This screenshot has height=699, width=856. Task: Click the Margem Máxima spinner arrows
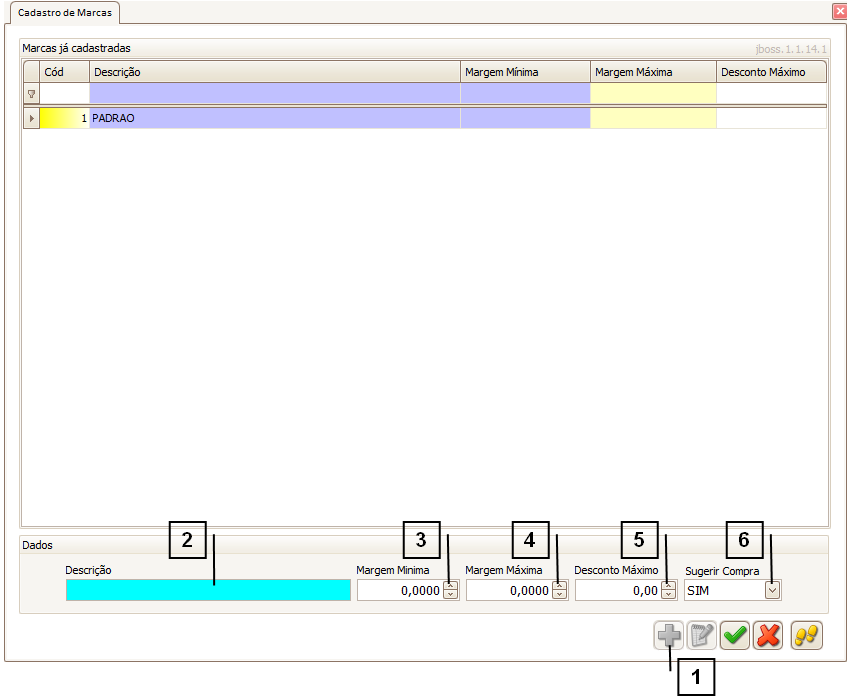[x=559, y=591]
